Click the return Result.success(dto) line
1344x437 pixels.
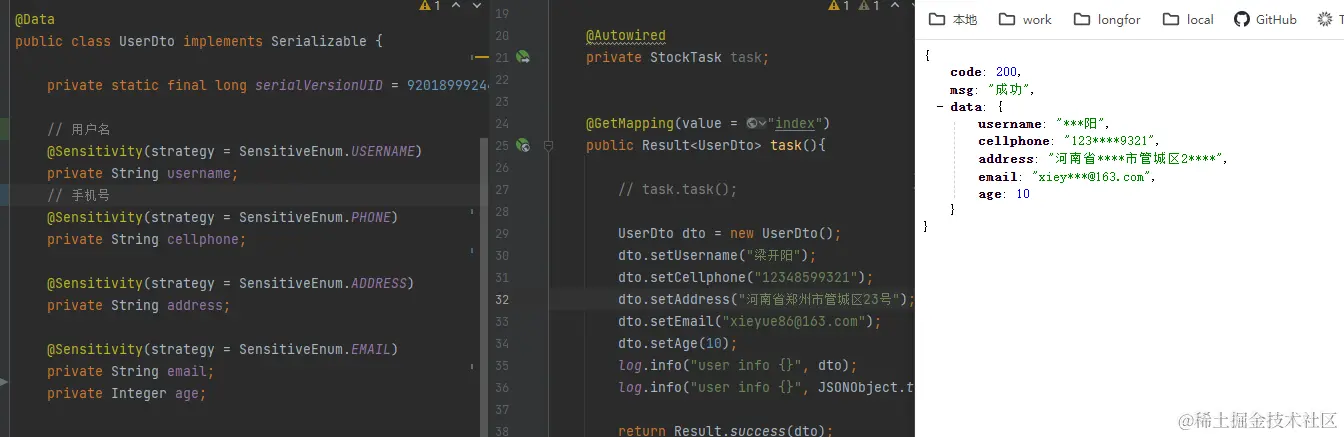(x=726, y=431)
